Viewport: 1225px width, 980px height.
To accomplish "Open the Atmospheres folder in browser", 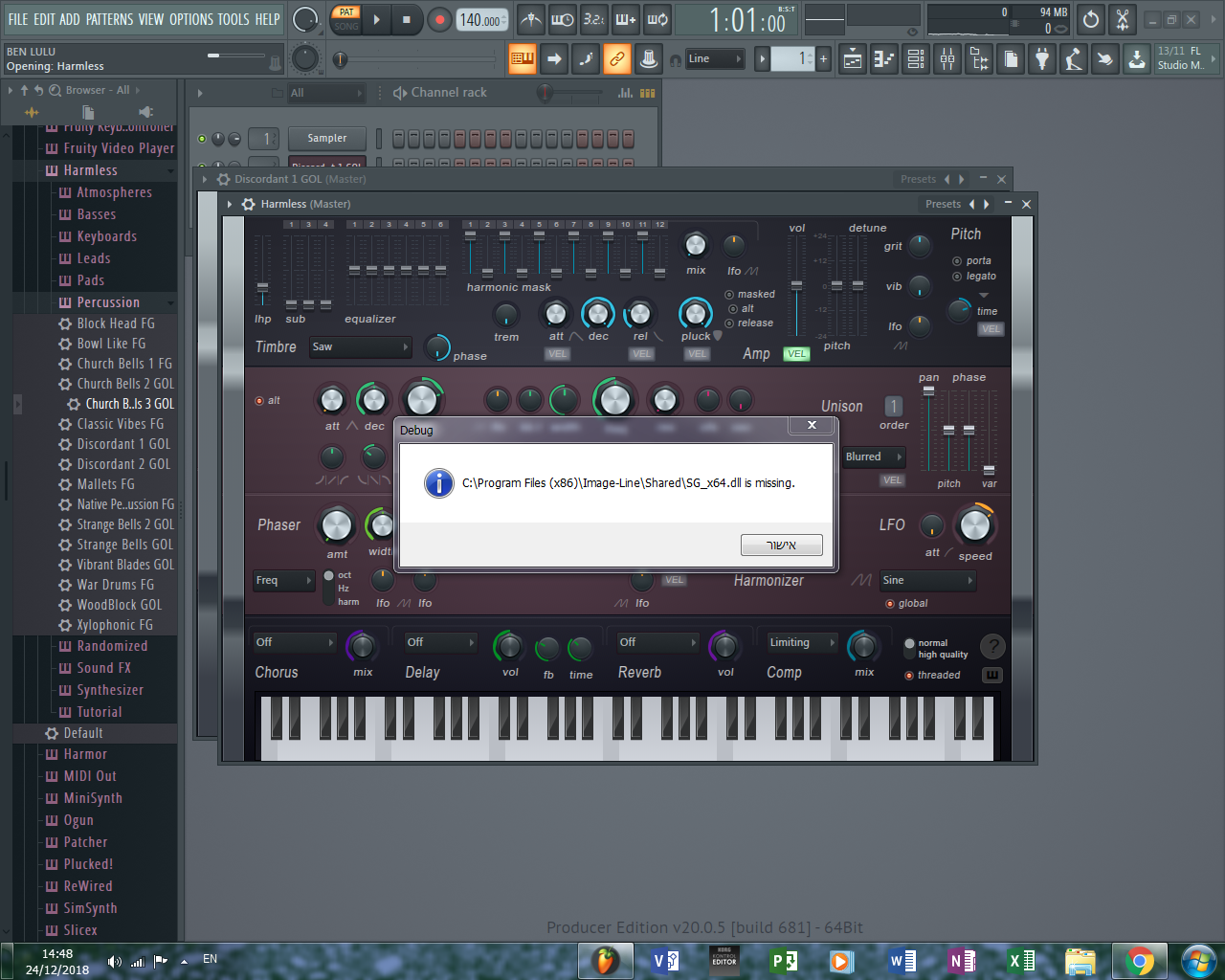I will click(114, 192).
